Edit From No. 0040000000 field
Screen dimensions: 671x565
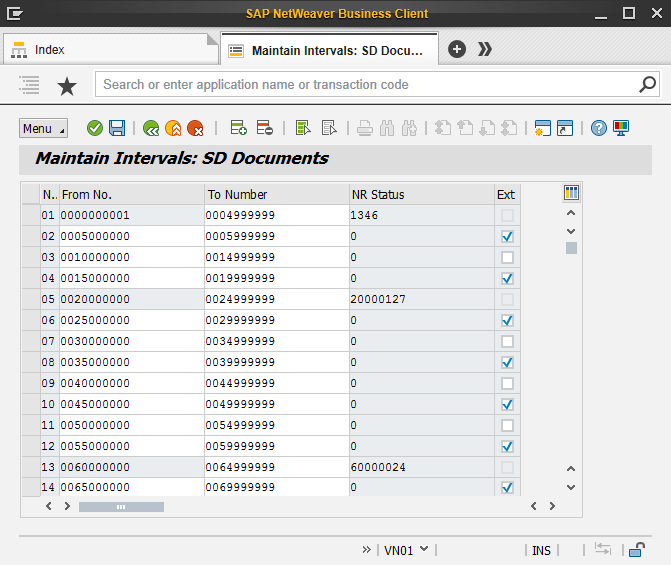[x=132, y=383]
